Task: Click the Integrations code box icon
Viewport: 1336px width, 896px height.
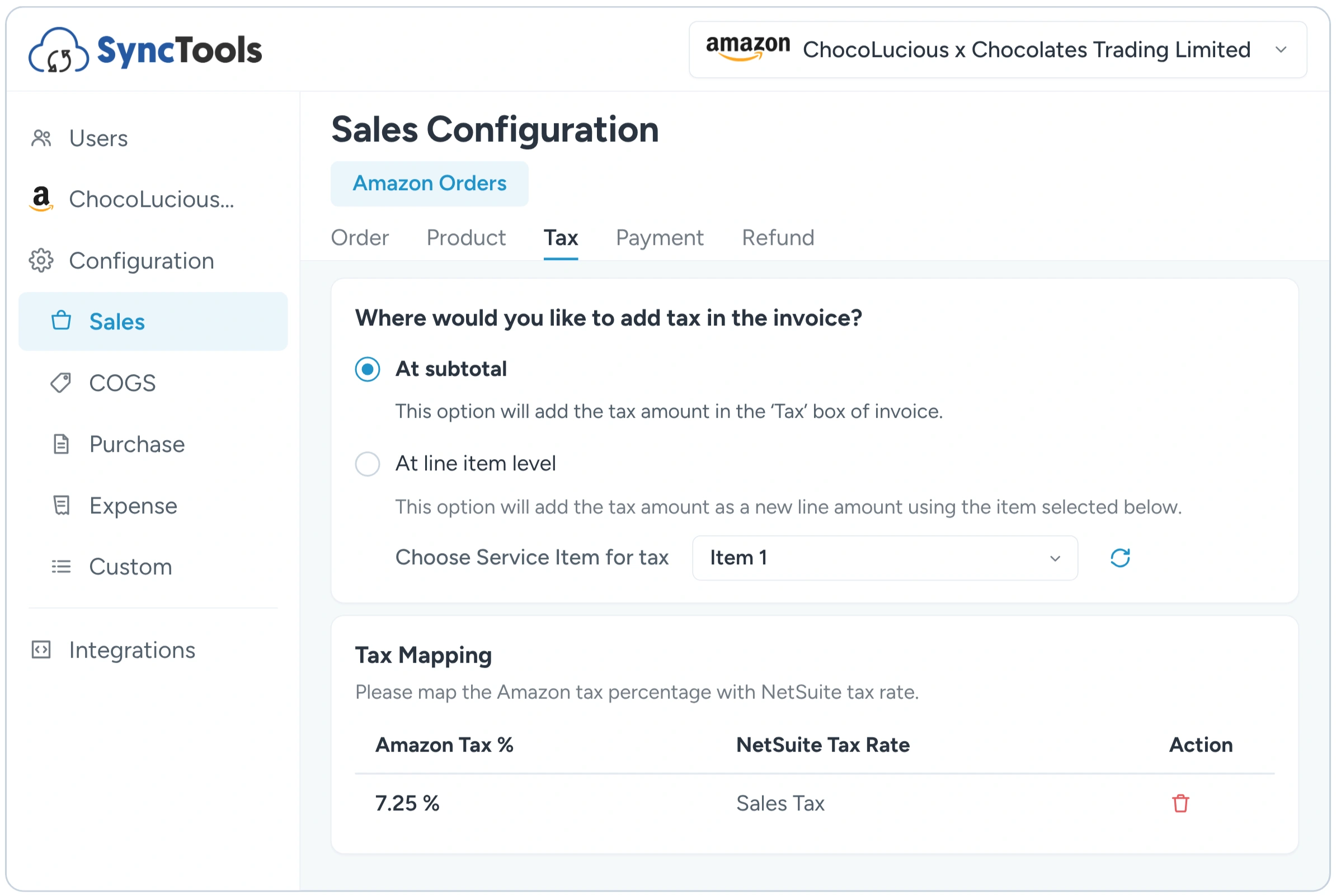Action: click(x=41, y=650)
